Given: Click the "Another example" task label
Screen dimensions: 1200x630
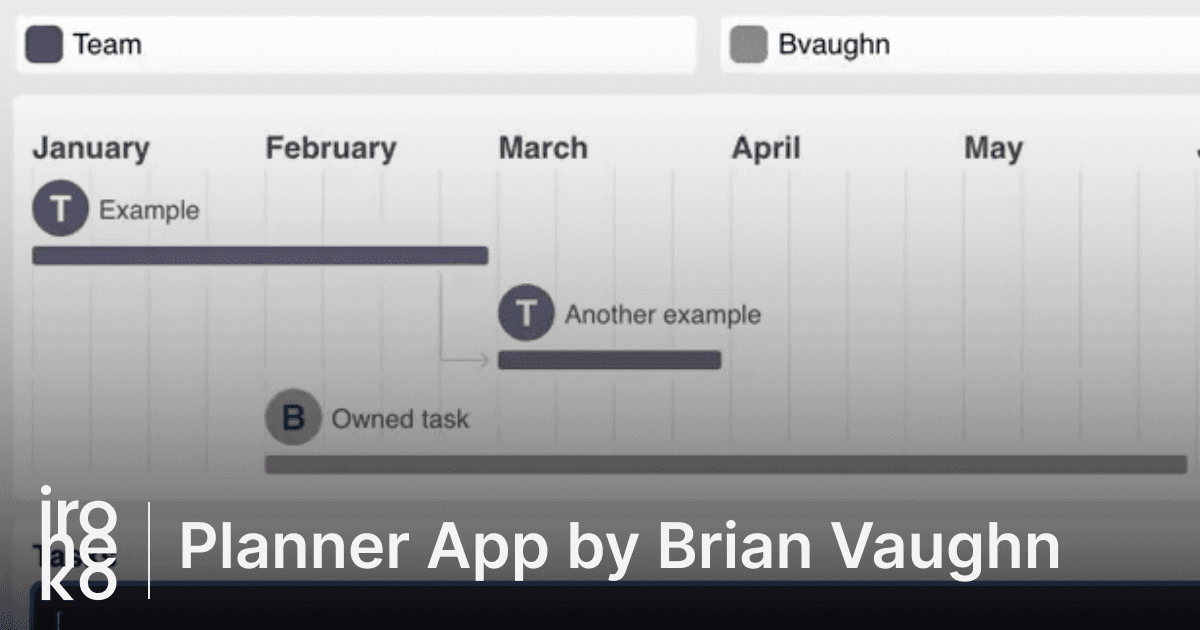Looking at the screenshot, I should (x=663, y=315).
